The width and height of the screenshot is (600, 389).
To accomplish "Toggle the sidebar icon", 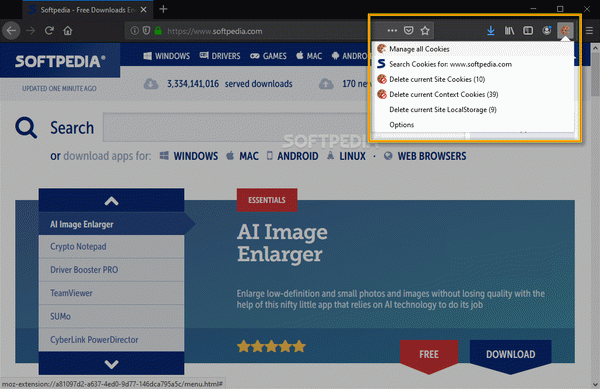I will [528, 31].
